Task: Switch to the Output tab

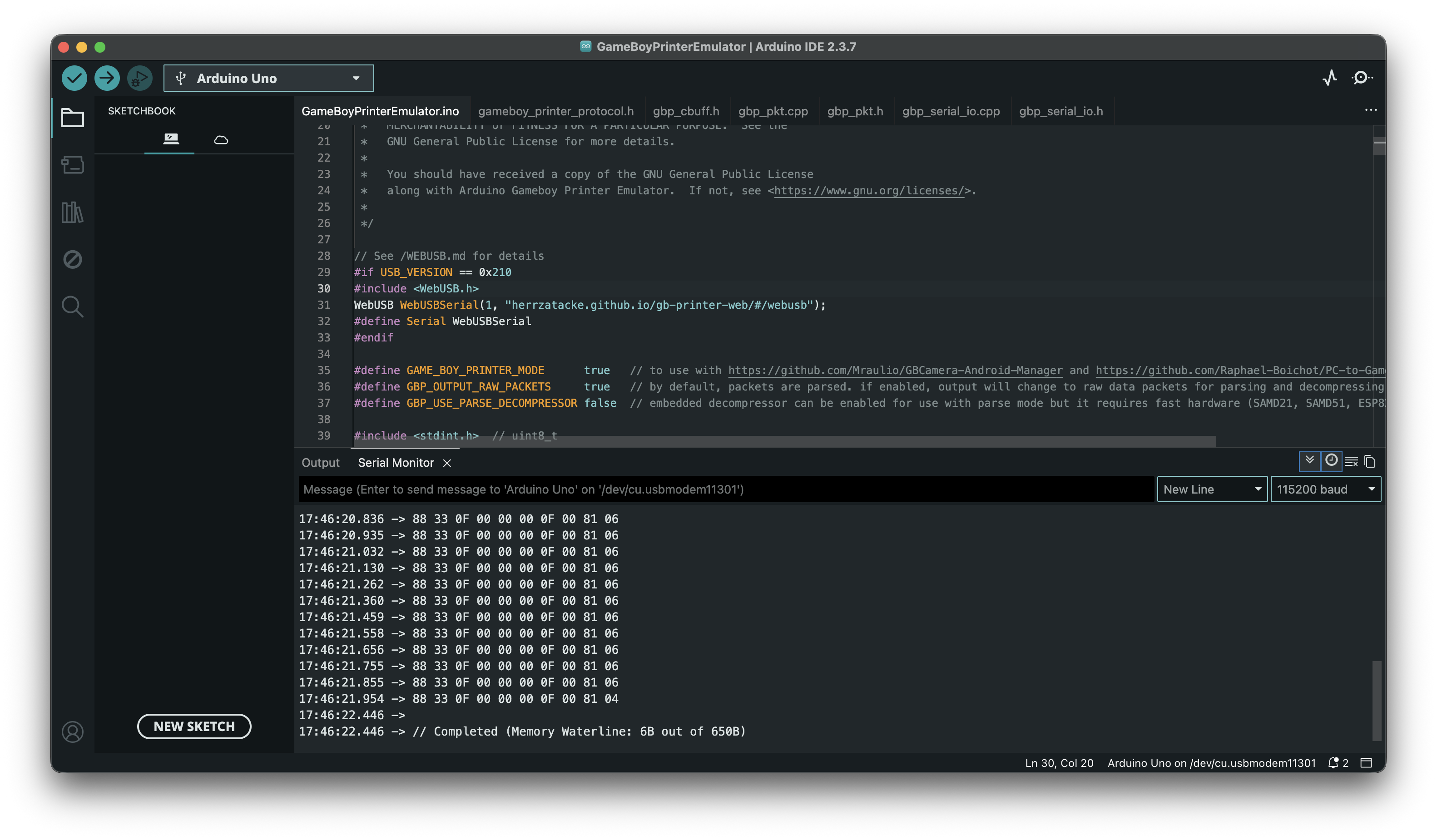Action: coord(321,463)
